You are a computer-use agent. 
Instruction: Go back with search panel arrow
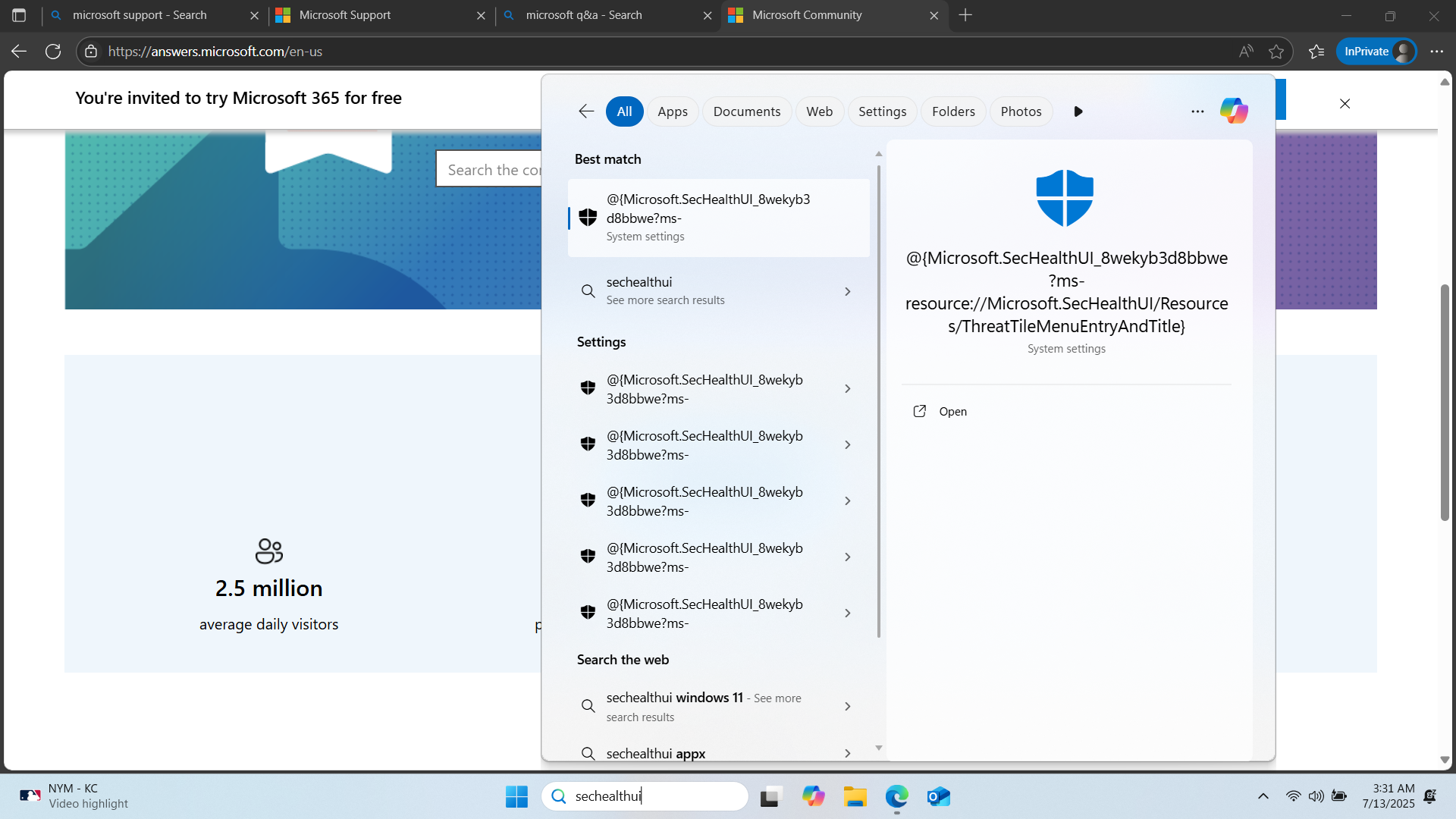click(585, 111)
